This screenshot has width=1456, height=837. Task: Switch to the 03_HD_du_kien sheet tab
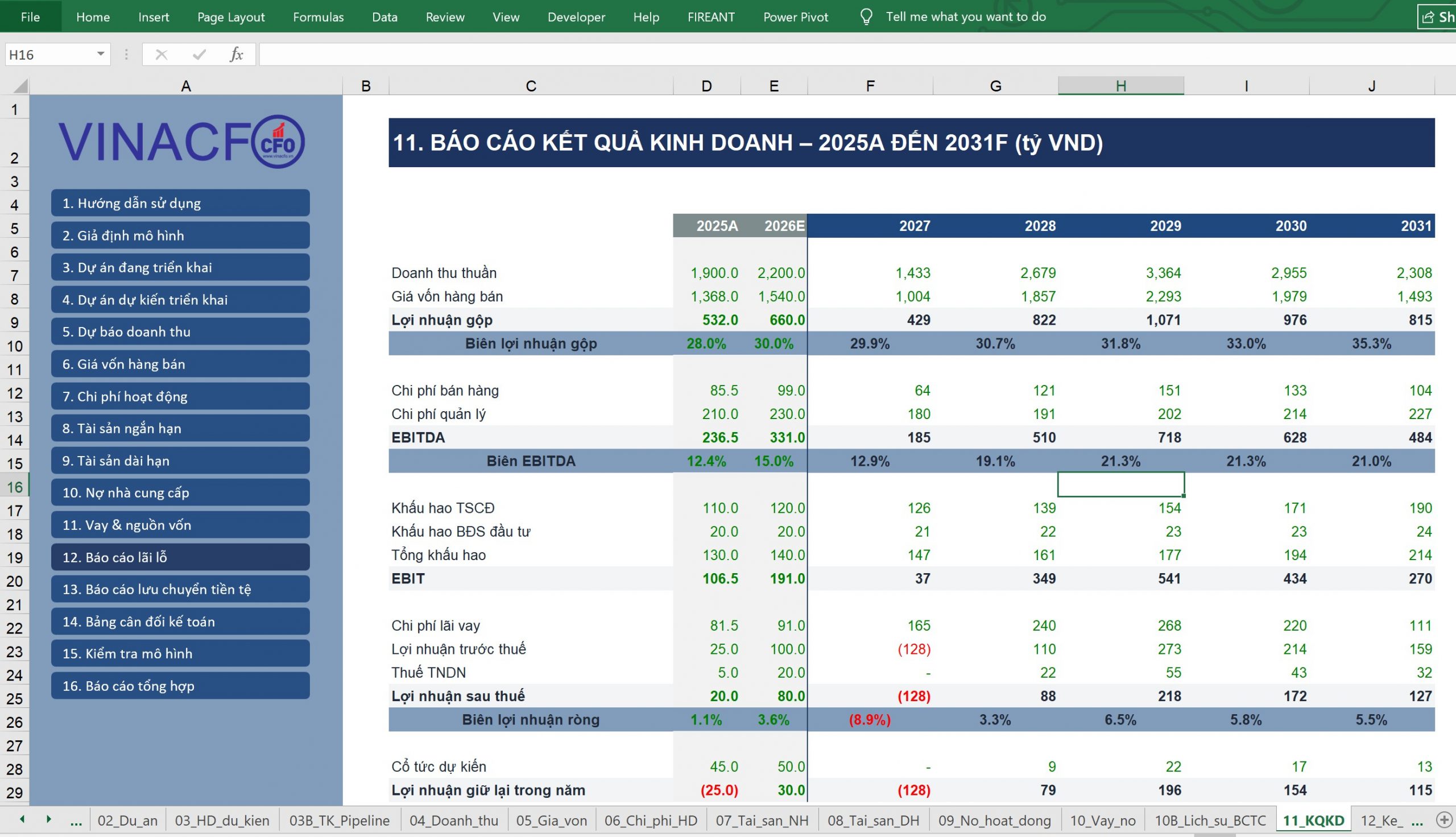[x=222, y=821]
